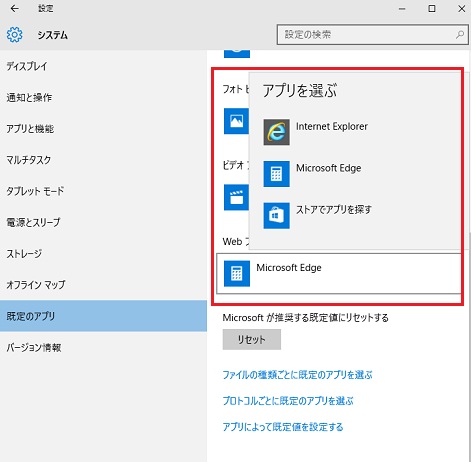Open オフライン マップ settings page
471x462 pixels.
point(103,285)
